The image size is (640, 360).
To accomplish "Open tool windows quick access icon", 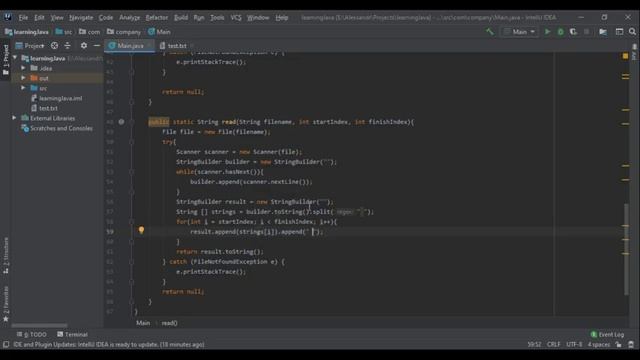I will 6,345.
